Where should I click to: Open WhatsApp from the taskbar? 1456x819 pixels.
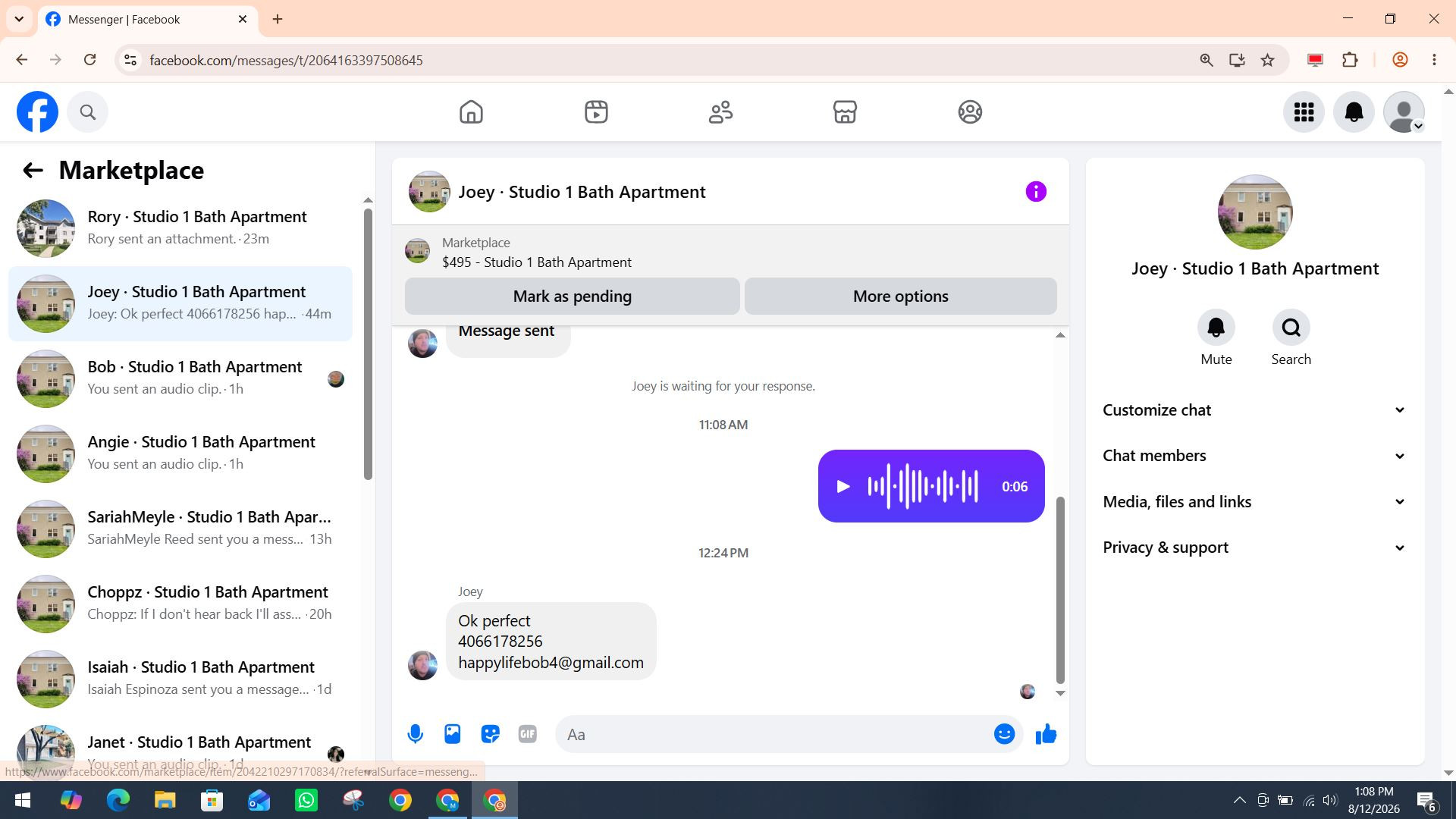tap(306, 800)
